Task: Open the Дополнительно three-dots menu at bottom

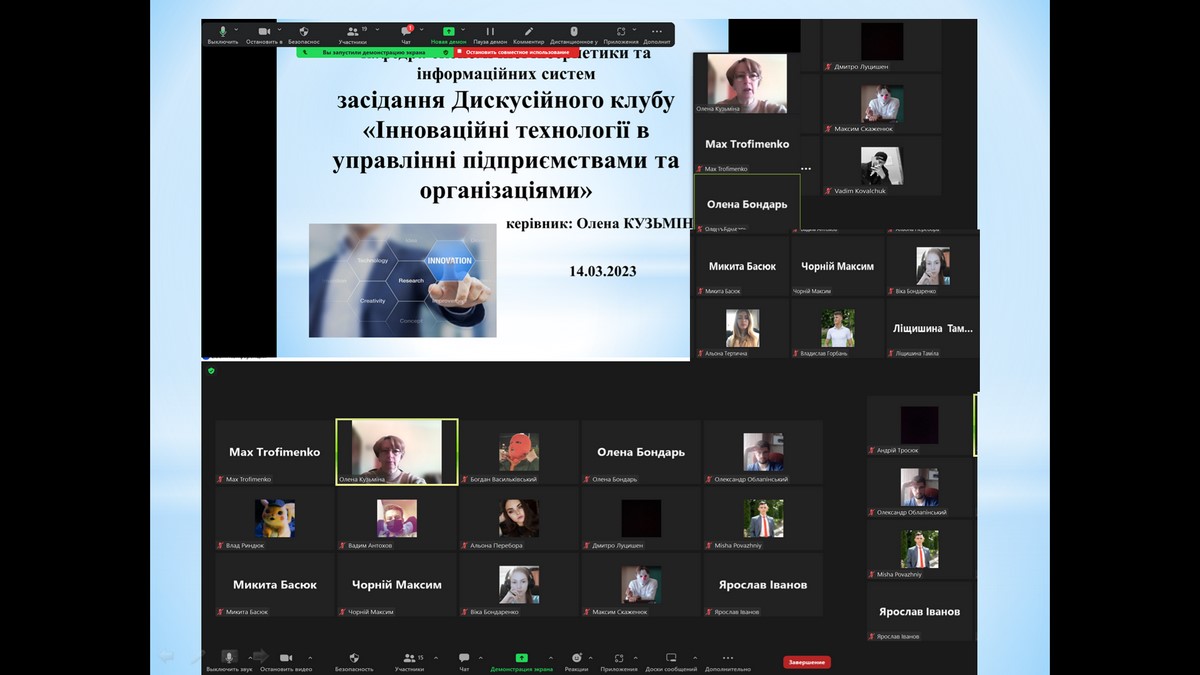Action: 727,659
